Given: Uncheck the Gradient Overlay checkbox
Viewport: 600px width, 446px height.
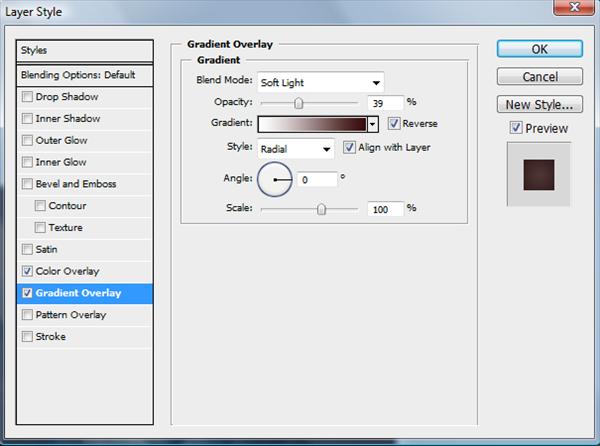Looking at the screenshot, I should tap(27, 293).
